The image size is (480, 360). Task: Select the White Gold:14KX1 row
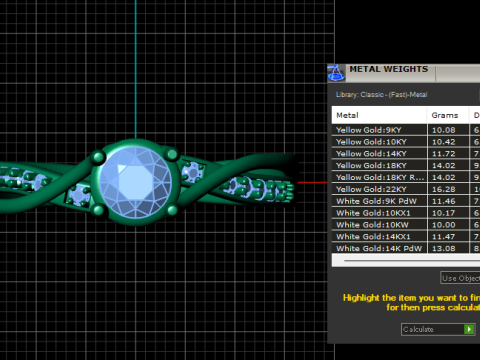click(406, 237)
